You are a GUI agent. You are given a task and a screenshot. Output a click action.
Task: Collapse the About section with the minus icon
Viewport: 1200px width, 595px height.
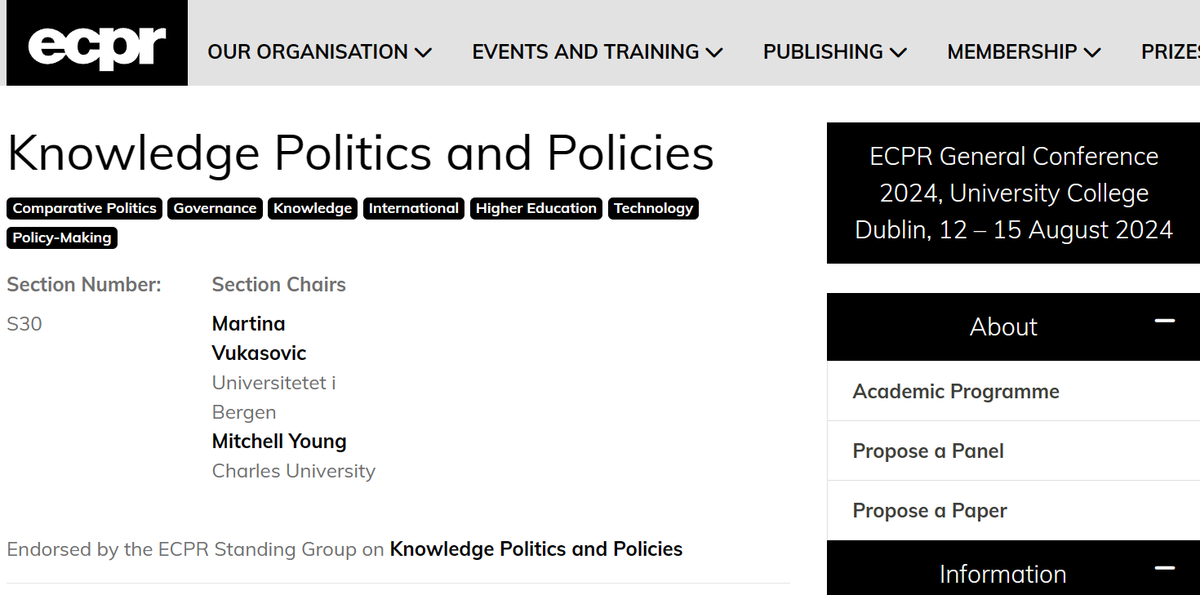1164,322
